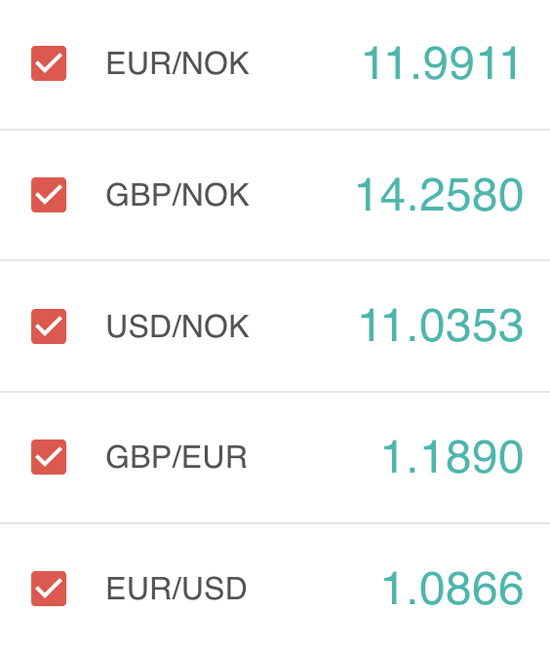Viewport: 550px width, 650px height.
Task: Click the 11.9911 exchange rate value
Action: [441, 63]
